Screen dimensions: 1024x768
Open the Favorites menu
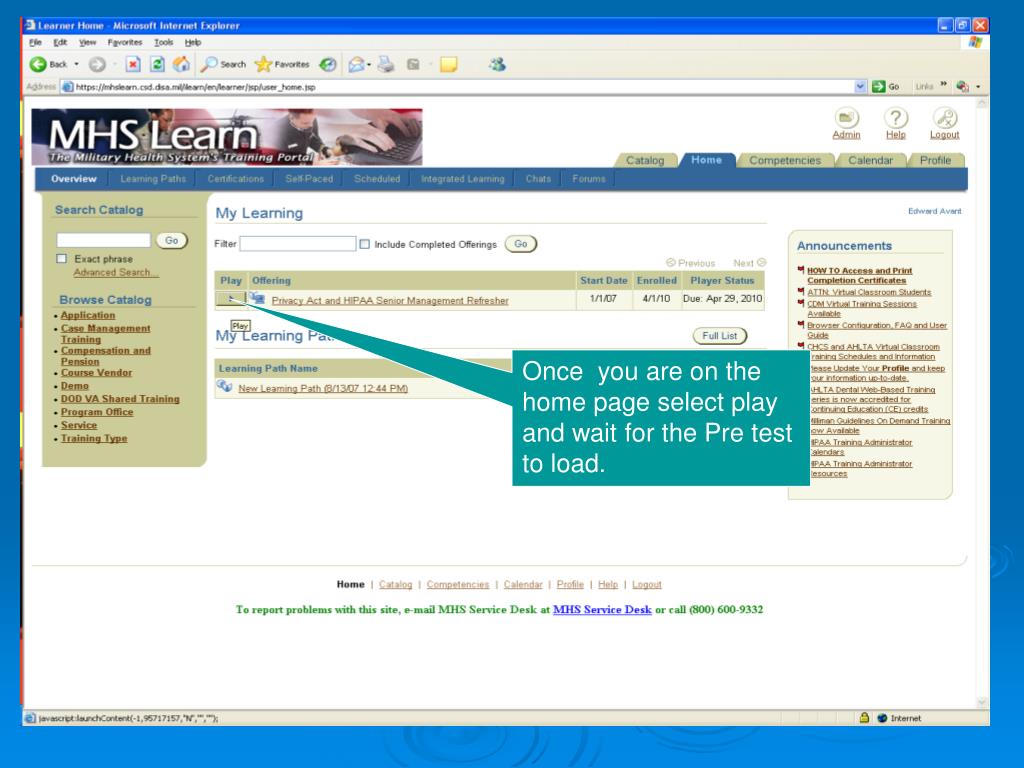pos(125,42)
